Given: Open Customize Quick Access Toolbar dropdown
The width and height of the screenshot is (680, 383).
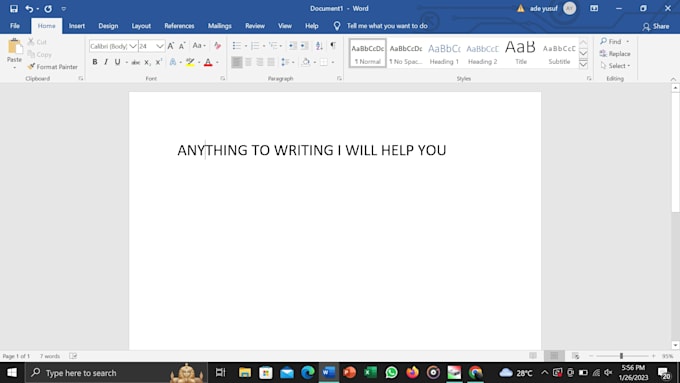Looking at the screenshot, I should point(63,9).
